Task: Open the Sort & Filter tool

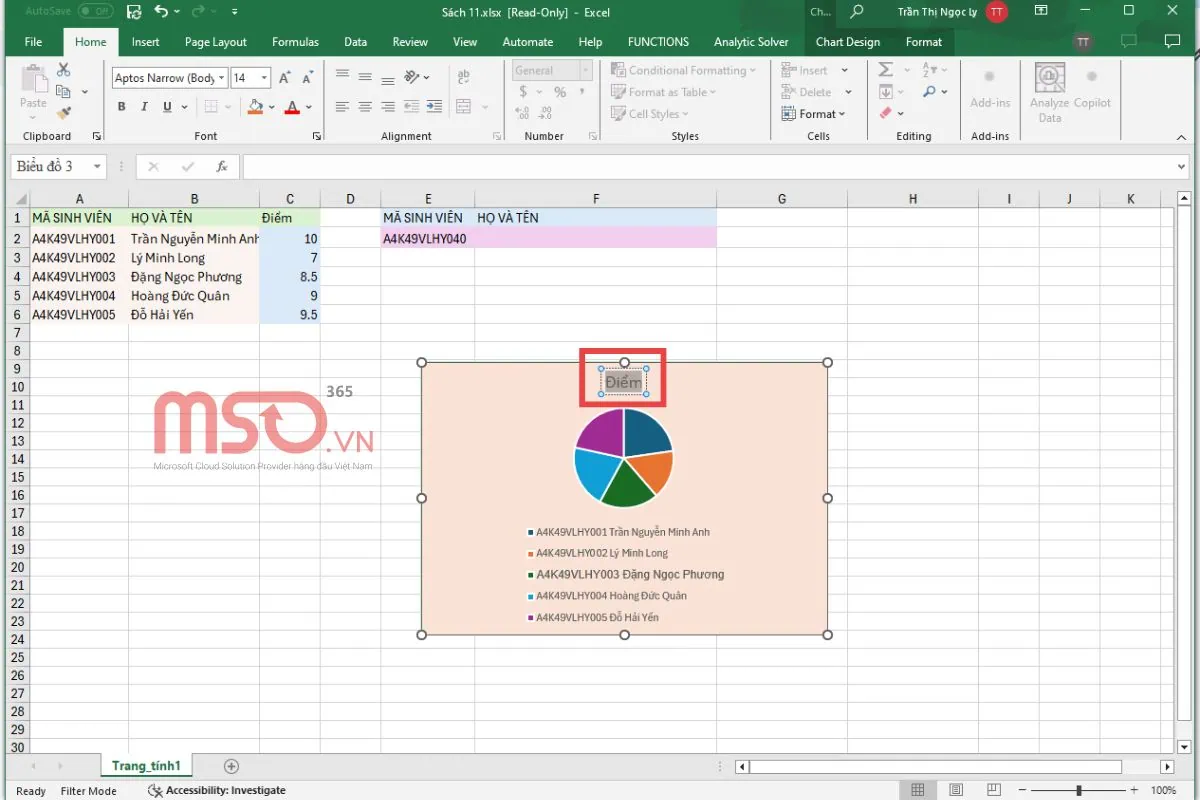Action: pos(928,69)
